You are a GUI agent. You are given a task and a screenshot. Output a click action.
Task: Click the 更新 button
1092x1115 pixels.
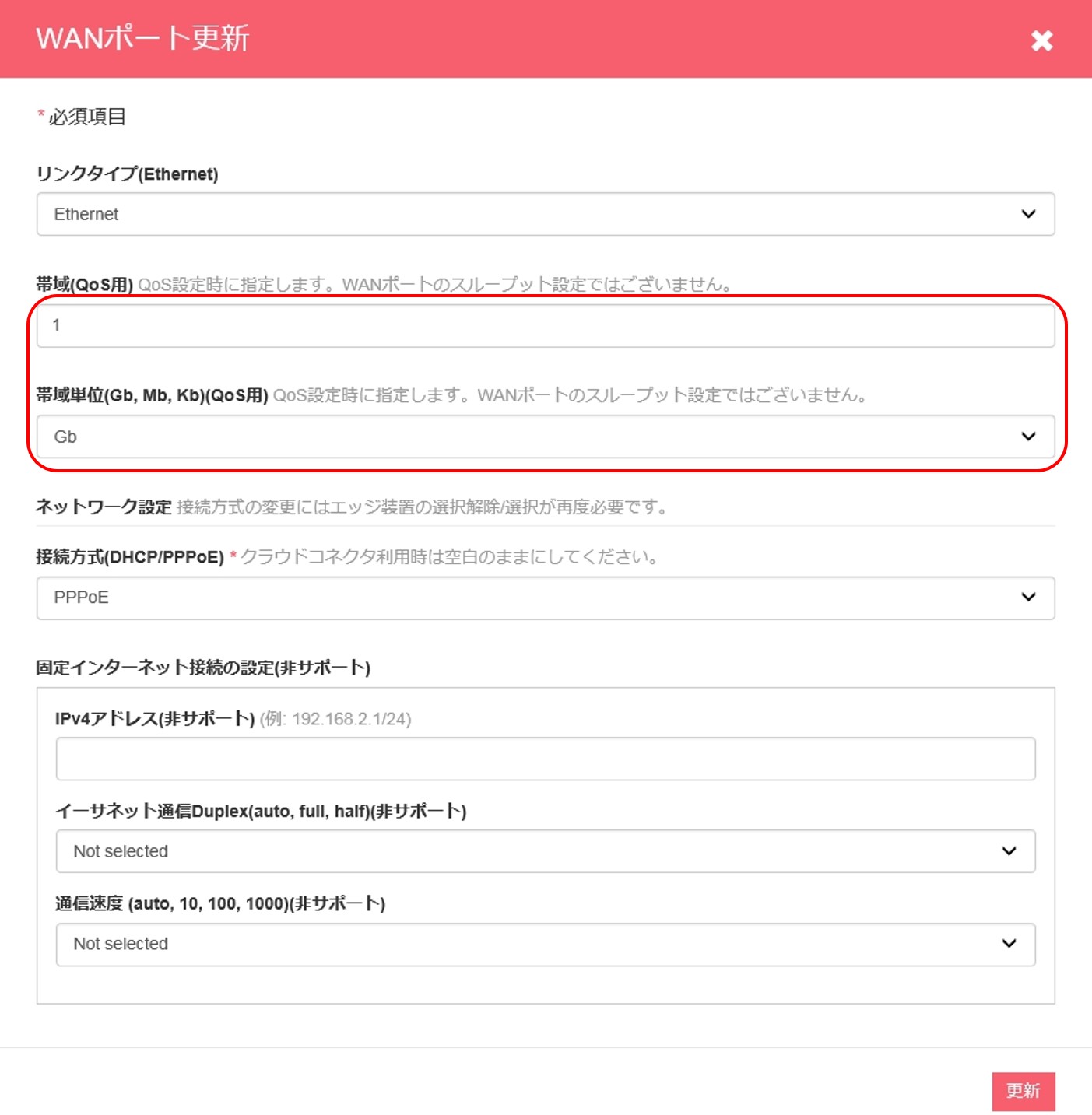pos(1023,1091)
